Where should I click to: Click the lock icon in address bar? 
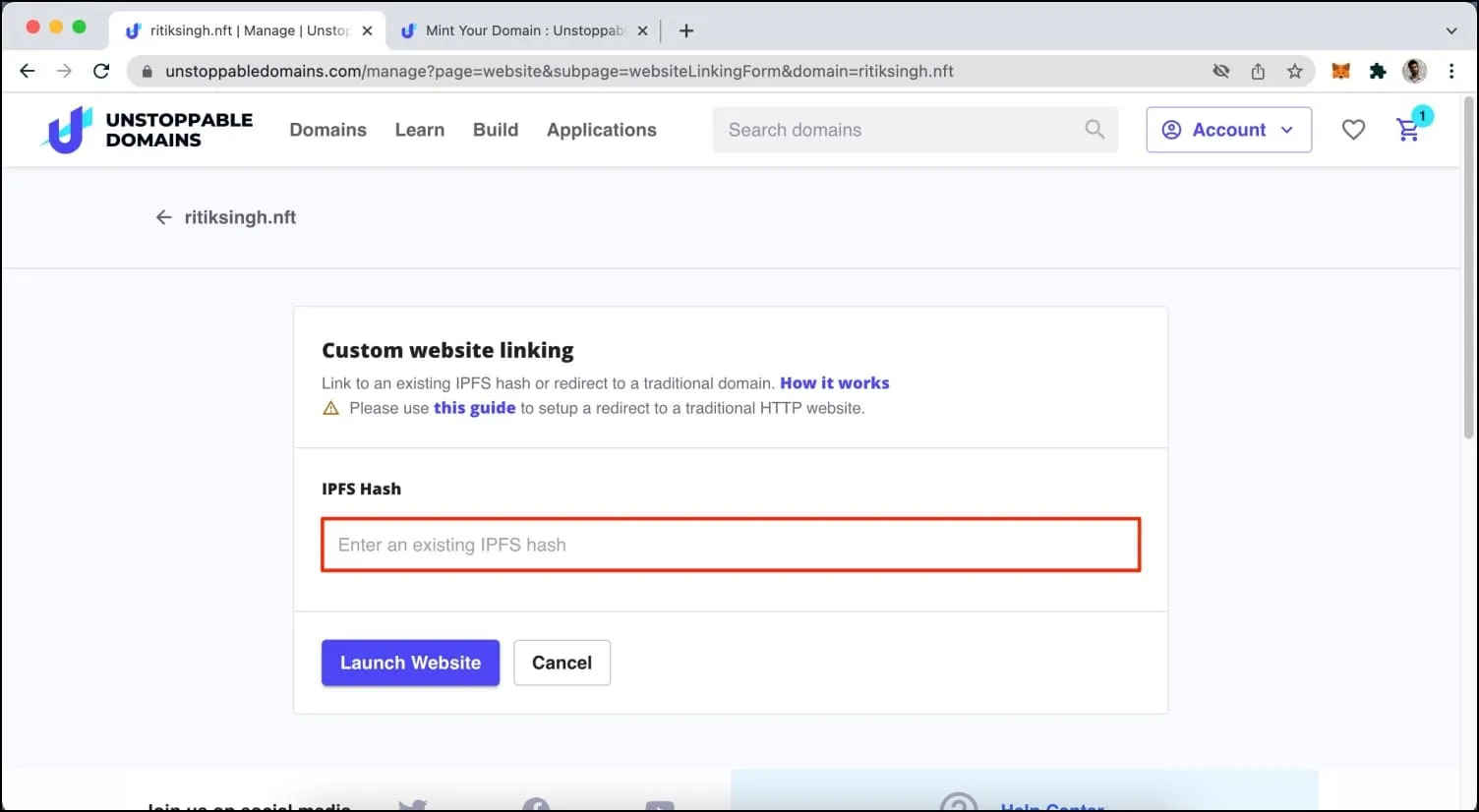tap(148, 72)
